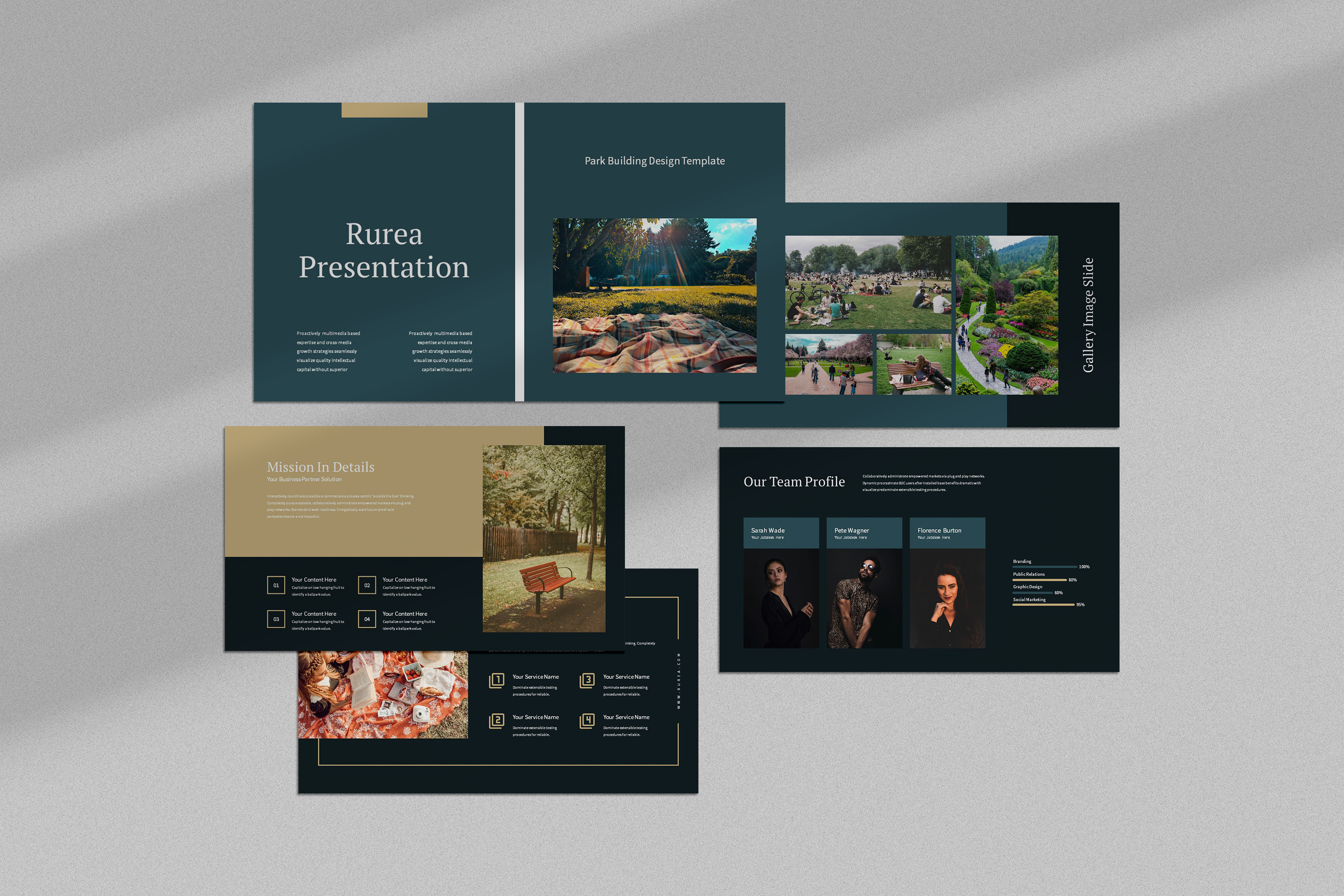Screen dimensions: 1344x896
Task: Click the Social Marketing 95% progress bar
Action: coord(1043,604)
